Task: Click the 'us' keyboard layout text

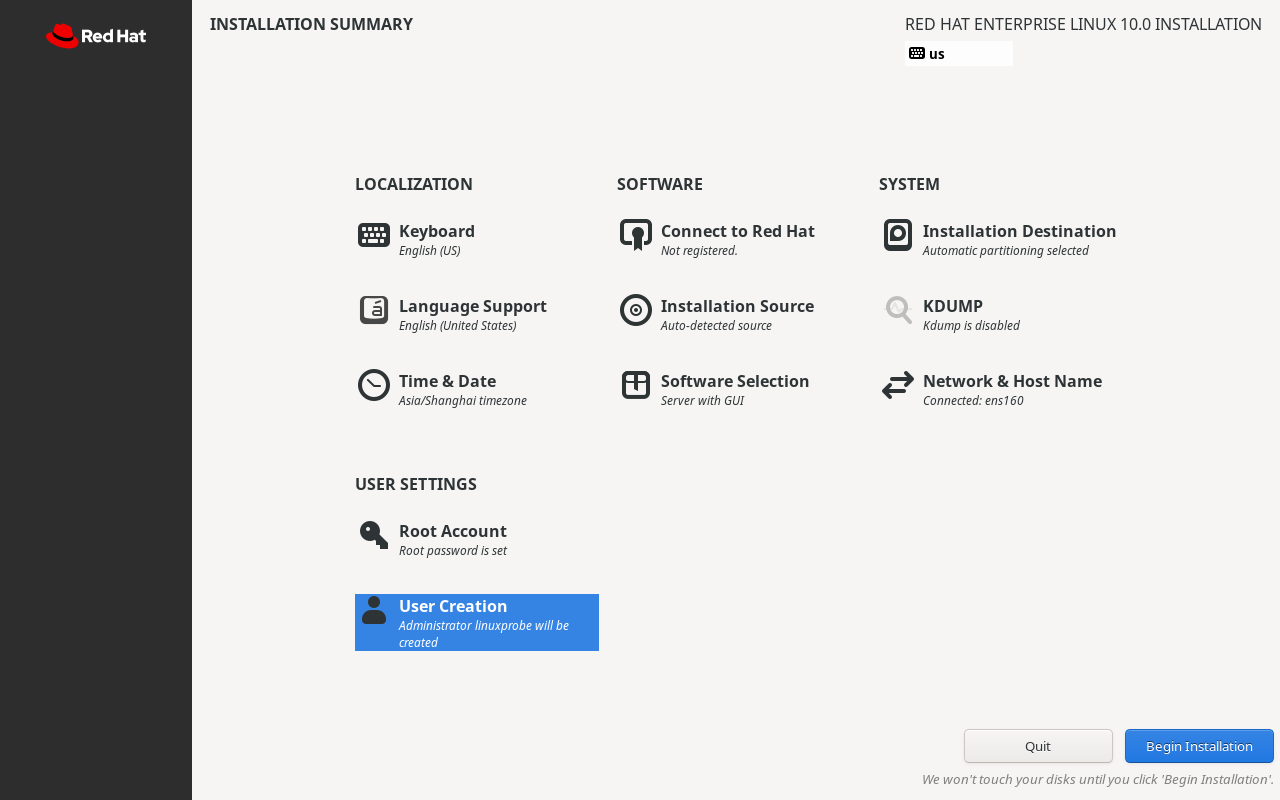Action: (937, 54)
